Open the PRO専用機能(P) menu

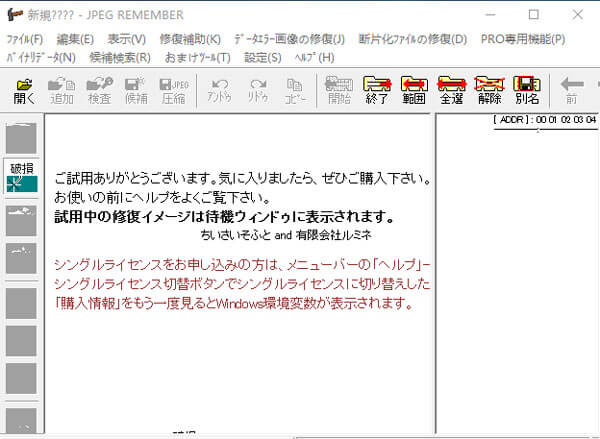coord(523,39)
